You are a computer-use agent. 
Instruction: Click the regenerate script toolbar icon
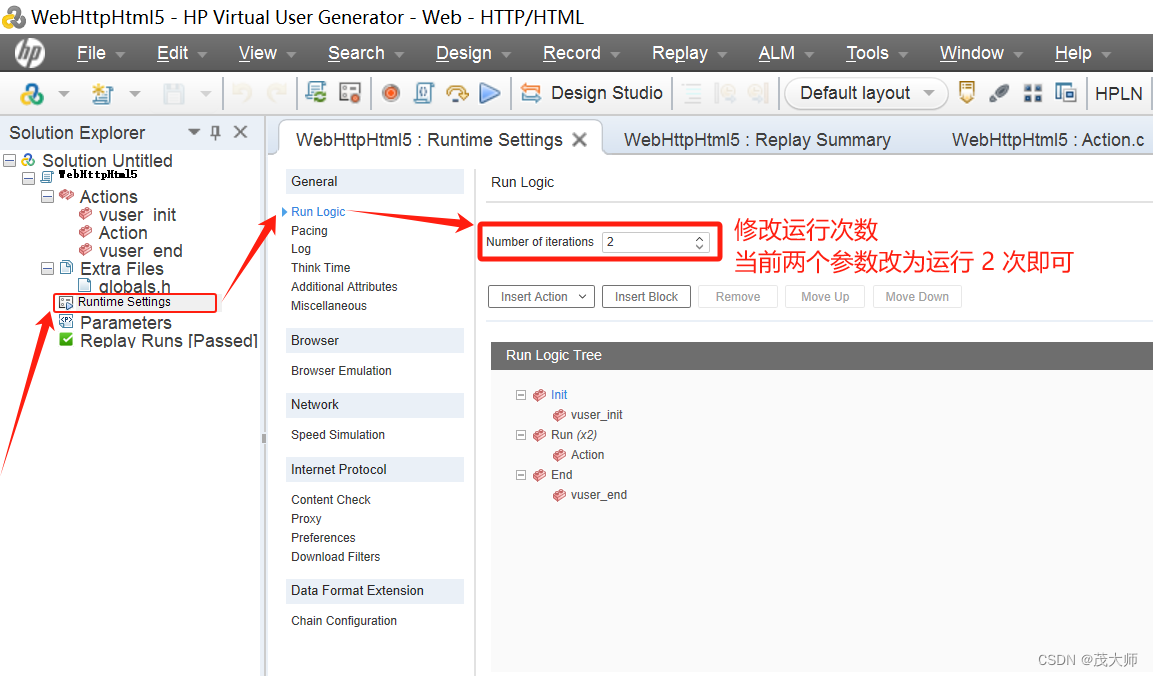(316, 93)
